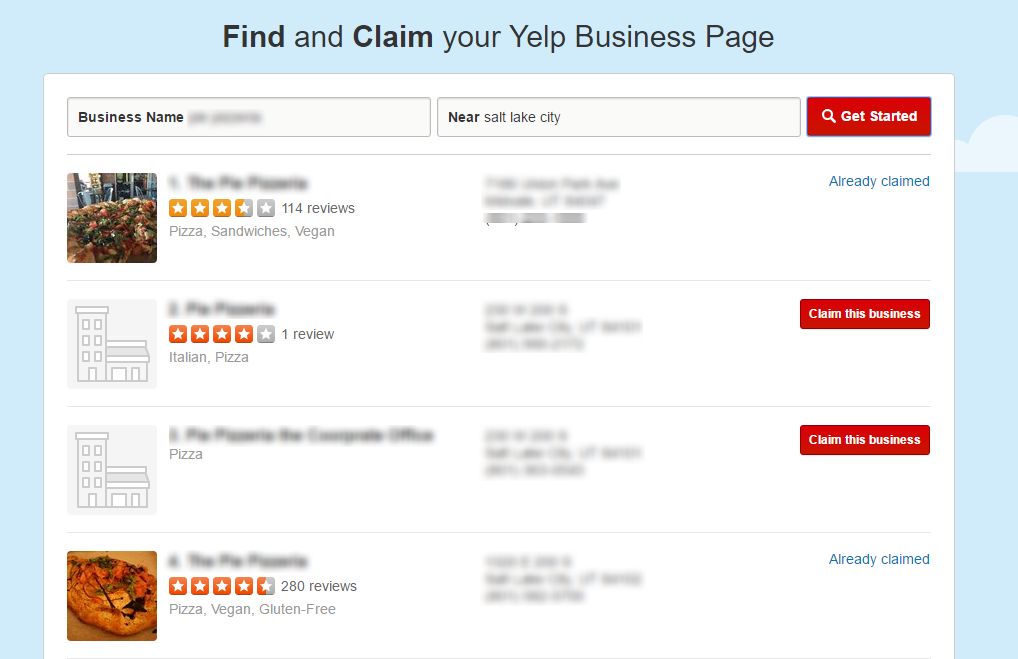Click the 'Pizza, Sandwiches, Vegan' category text
This screenshot has width=1018, height=659.
(x=252, y=231)
